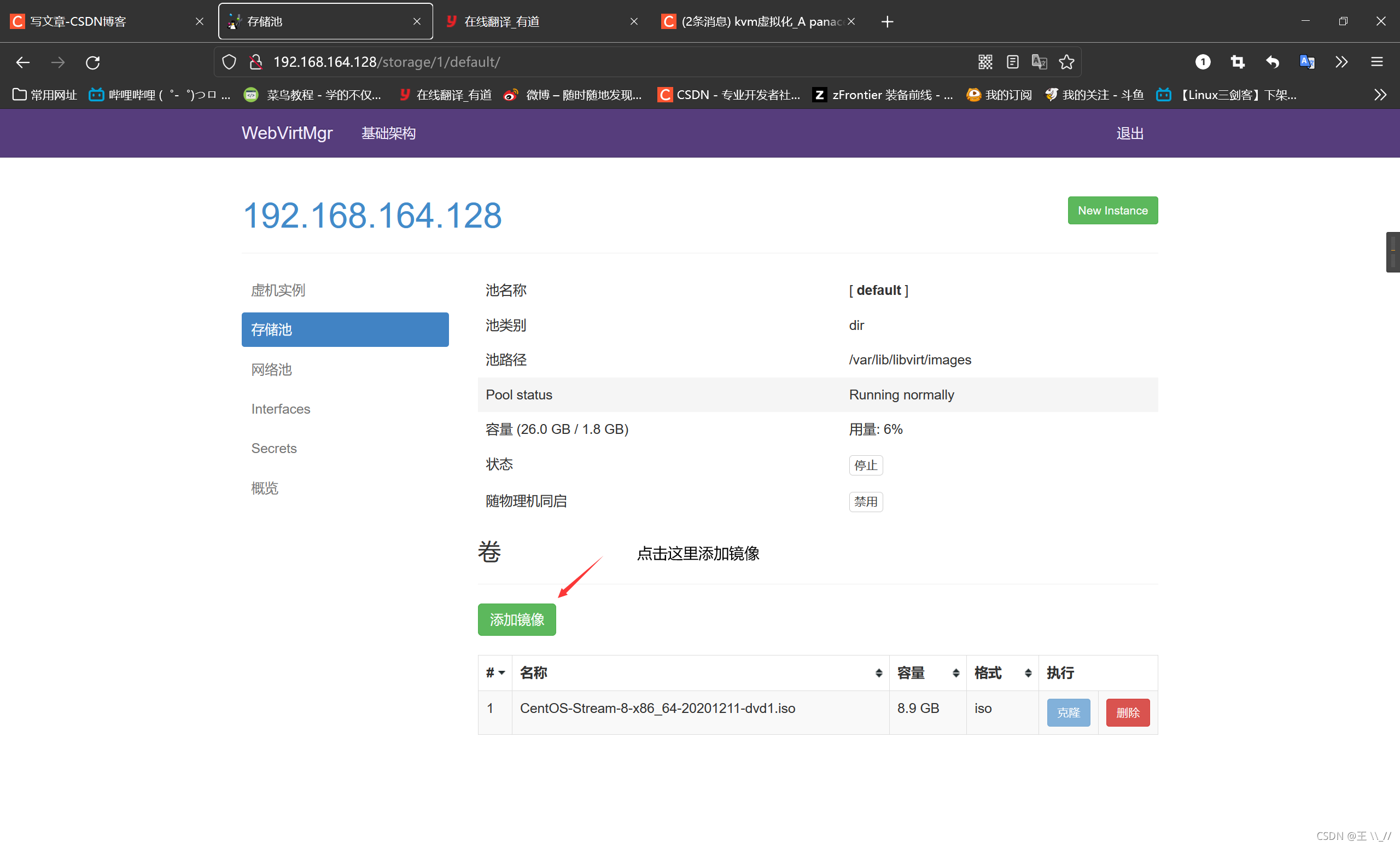Open the 我的关注 - 斗鱼 bookmark
This screenshot has height=847, width=1400.
pos(1094,94)
